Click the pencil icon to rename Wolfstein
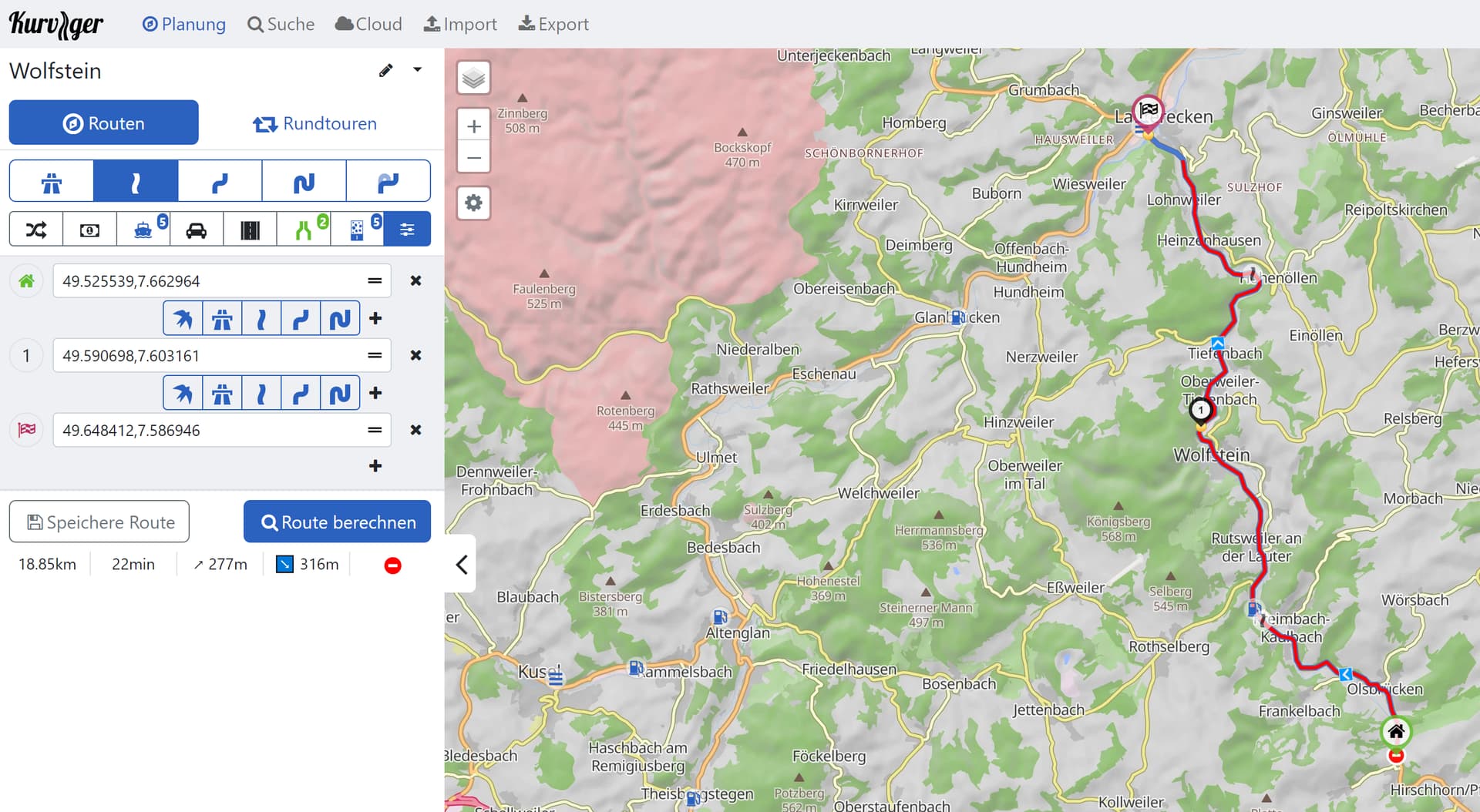 click(x=385, y=71)
